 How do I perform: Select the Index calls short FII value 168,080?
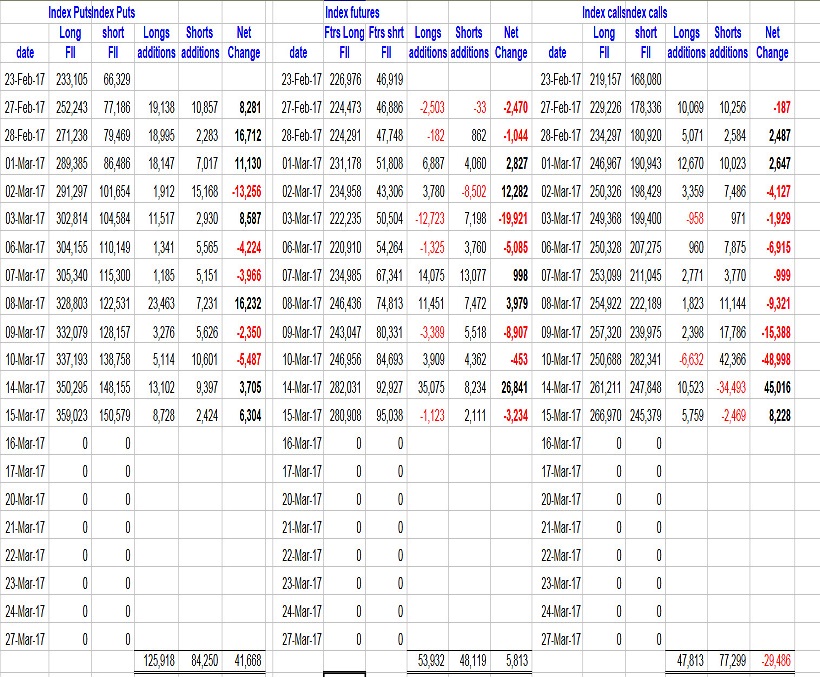point(640,78)
